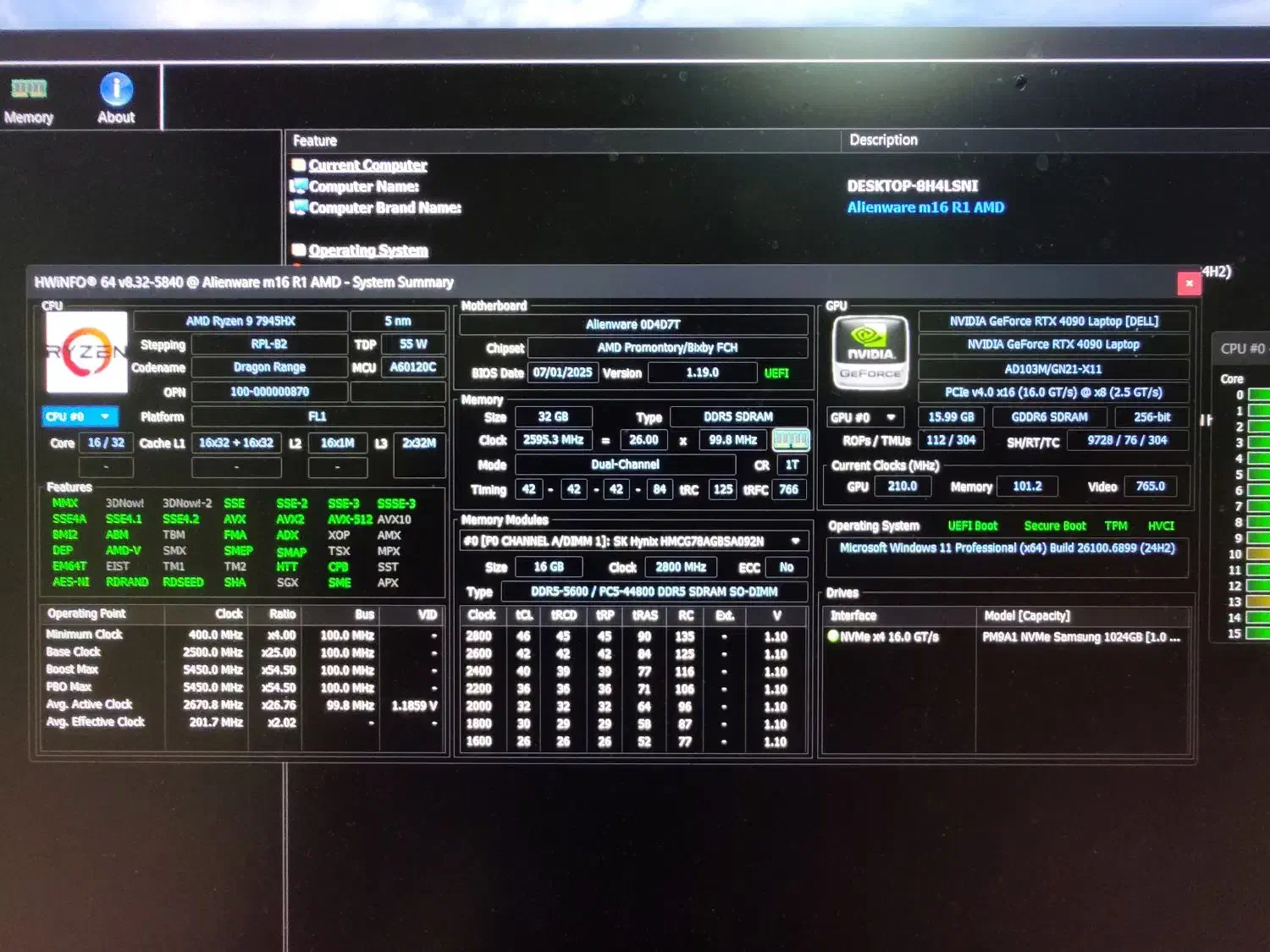Select the PM9A1 NVMe Samsung drive row
1270x952 pixels.
coord(1080,637)
